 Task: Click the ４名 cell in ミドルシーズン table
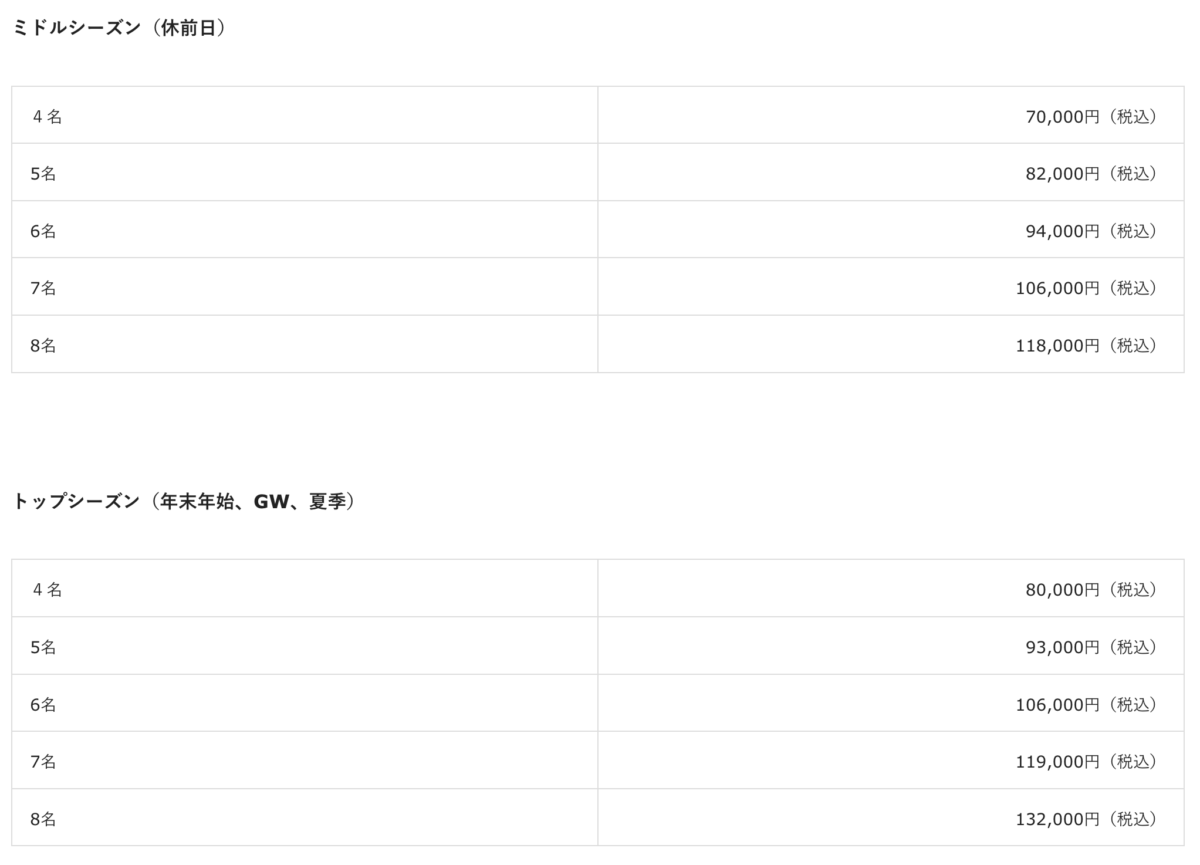46,117
